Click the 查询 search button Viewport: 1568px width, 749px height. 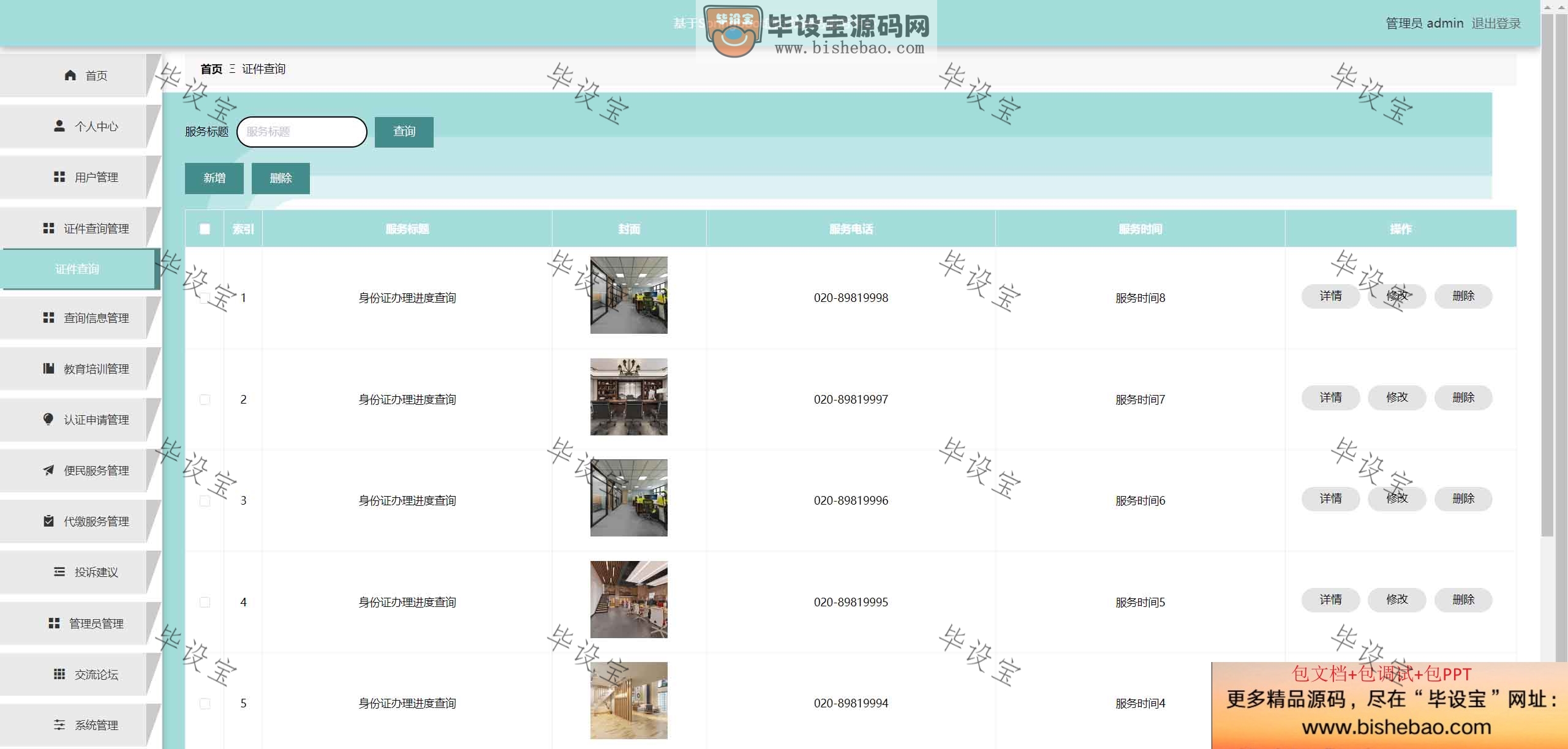(404, 132)
